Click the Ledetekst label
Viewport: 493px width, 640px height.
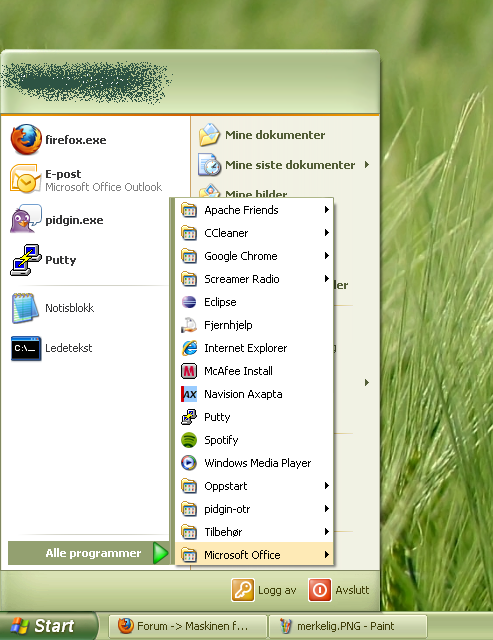click(69, 348)
